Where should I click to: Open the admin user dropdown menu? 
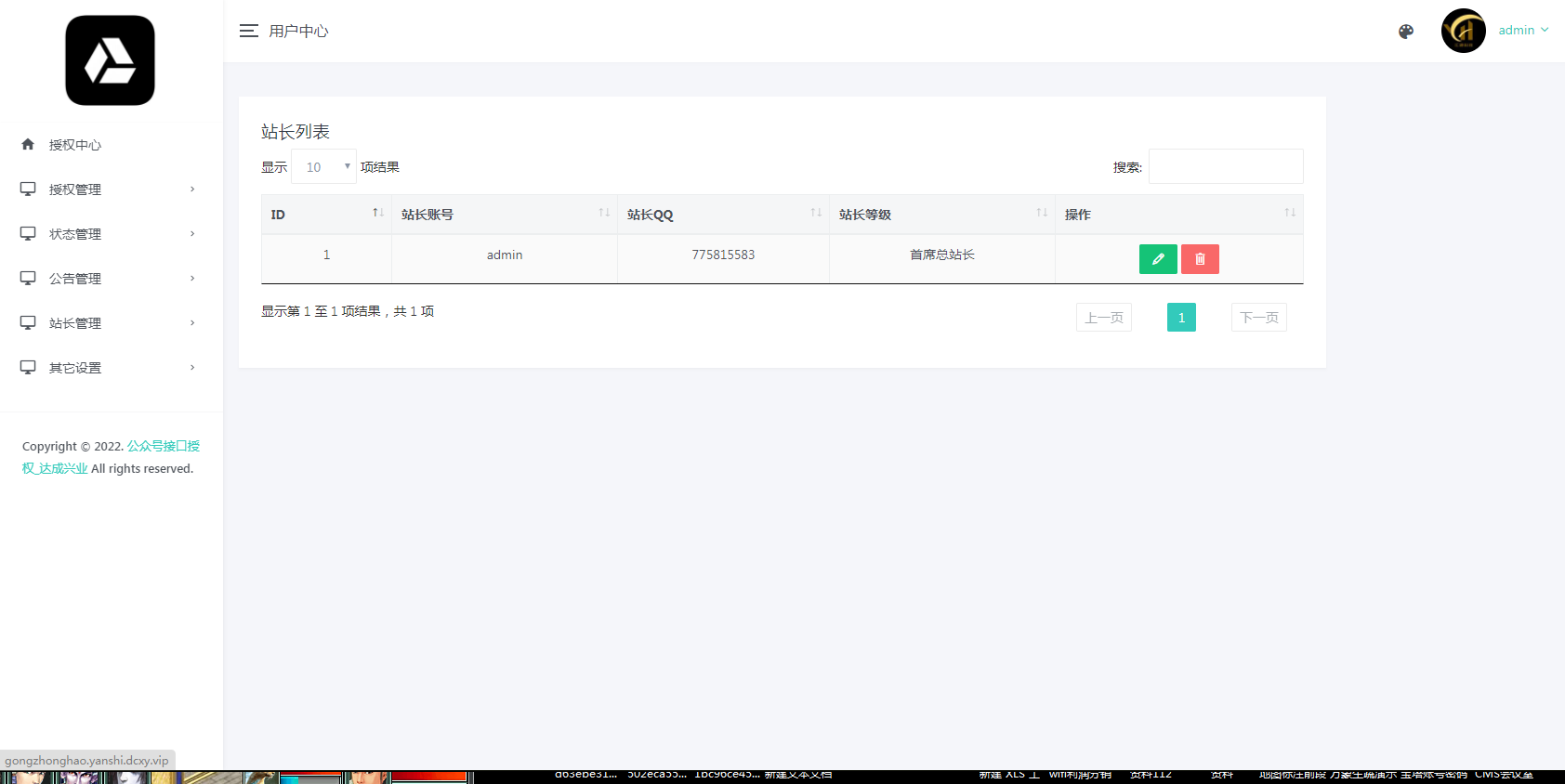coord(1523,31)
